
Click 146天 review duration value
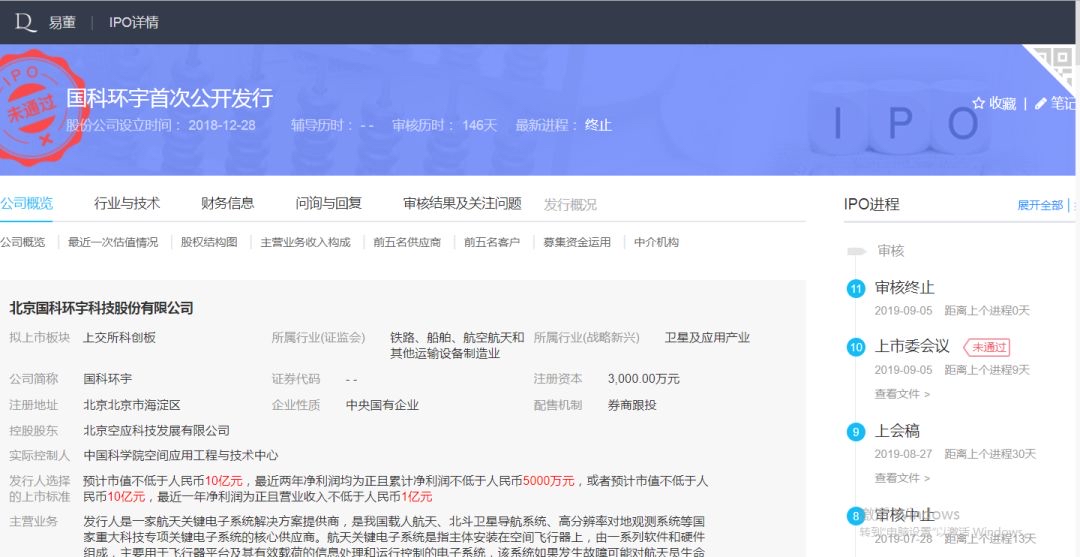point(479,125)
